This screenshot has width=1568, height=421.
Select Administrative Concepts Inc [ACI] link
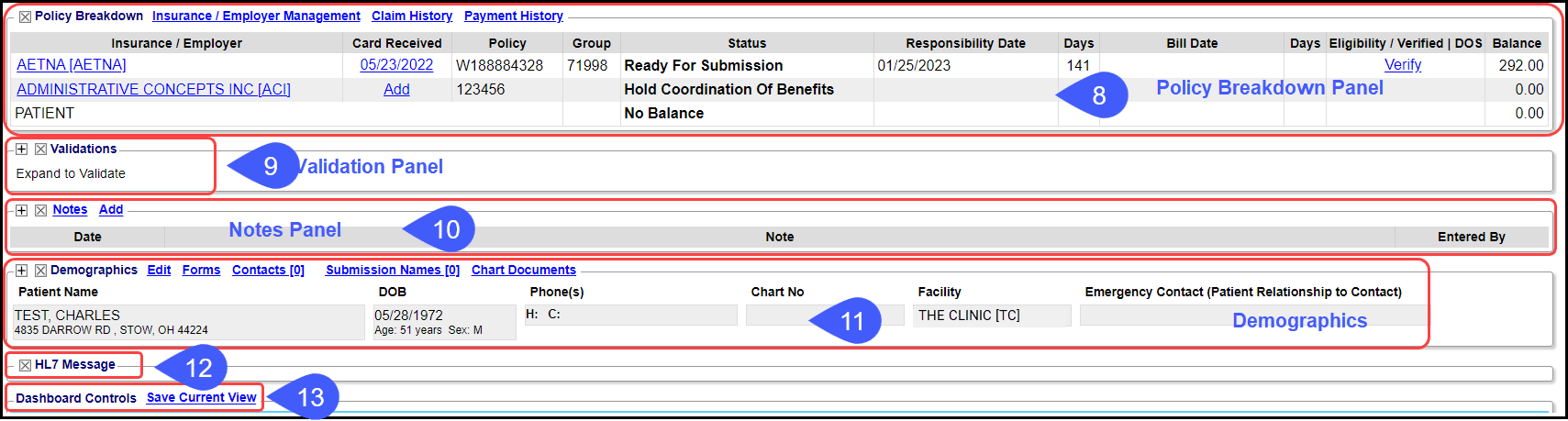coord(153,89)
